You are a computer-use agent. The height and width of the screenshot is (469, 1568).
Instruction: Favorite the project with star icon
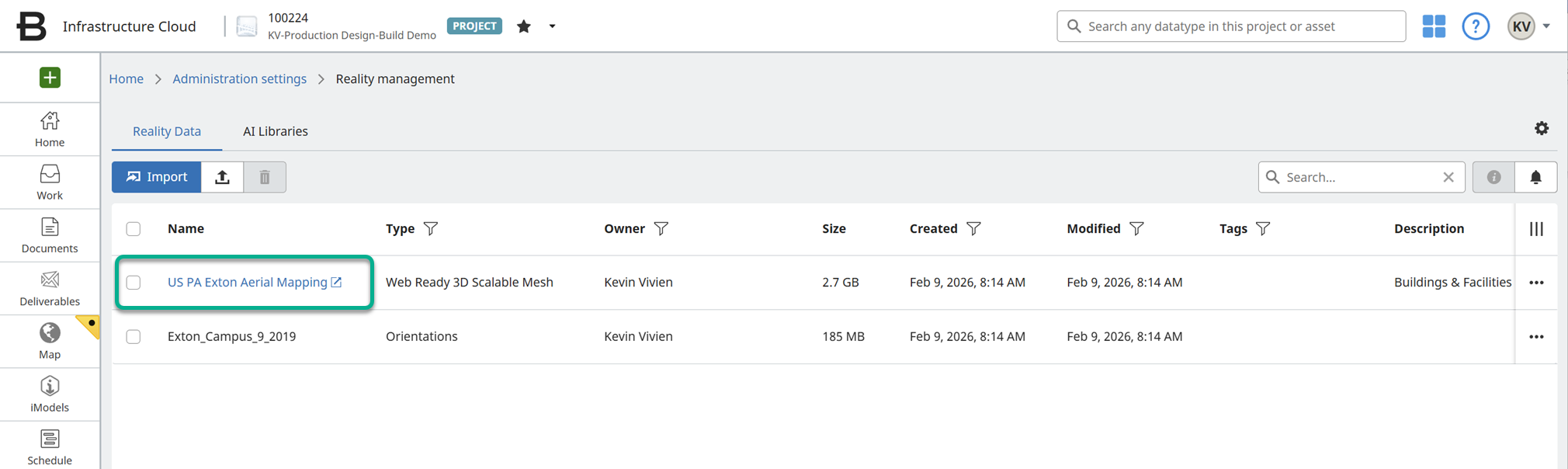[524, 26]
